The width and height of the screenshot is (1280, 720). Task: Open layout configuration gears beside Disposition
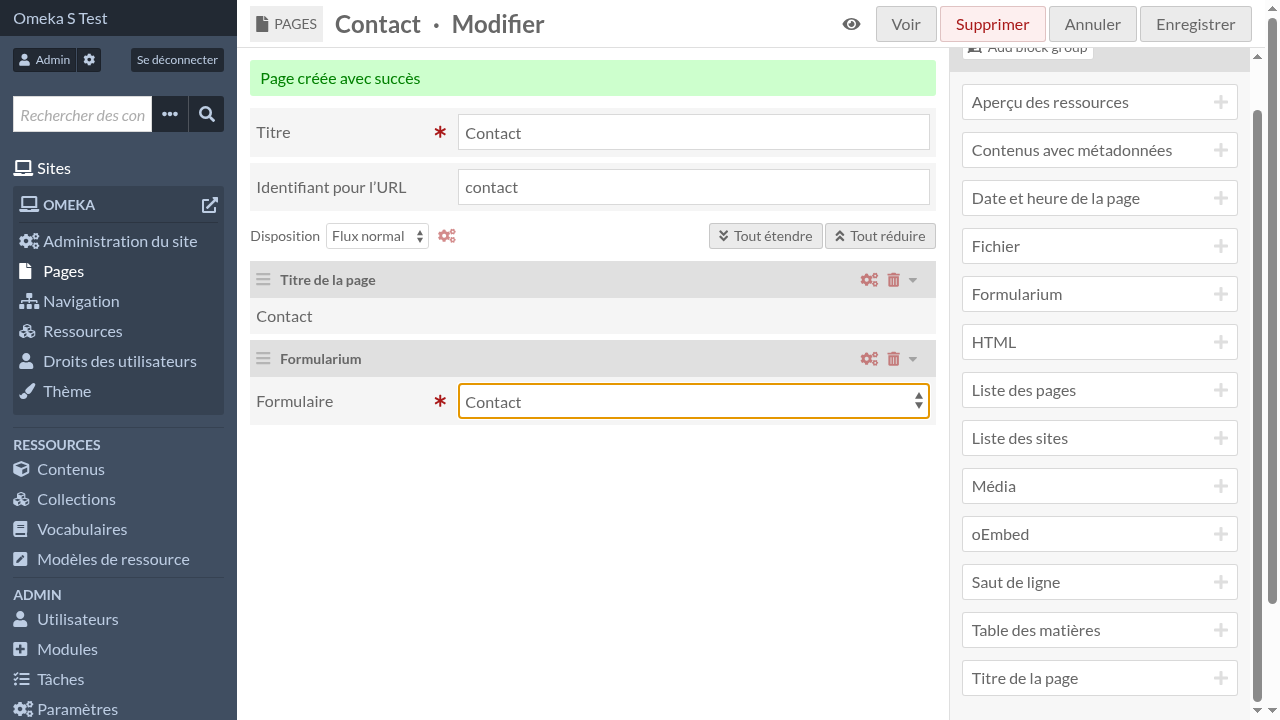point(447,236)
